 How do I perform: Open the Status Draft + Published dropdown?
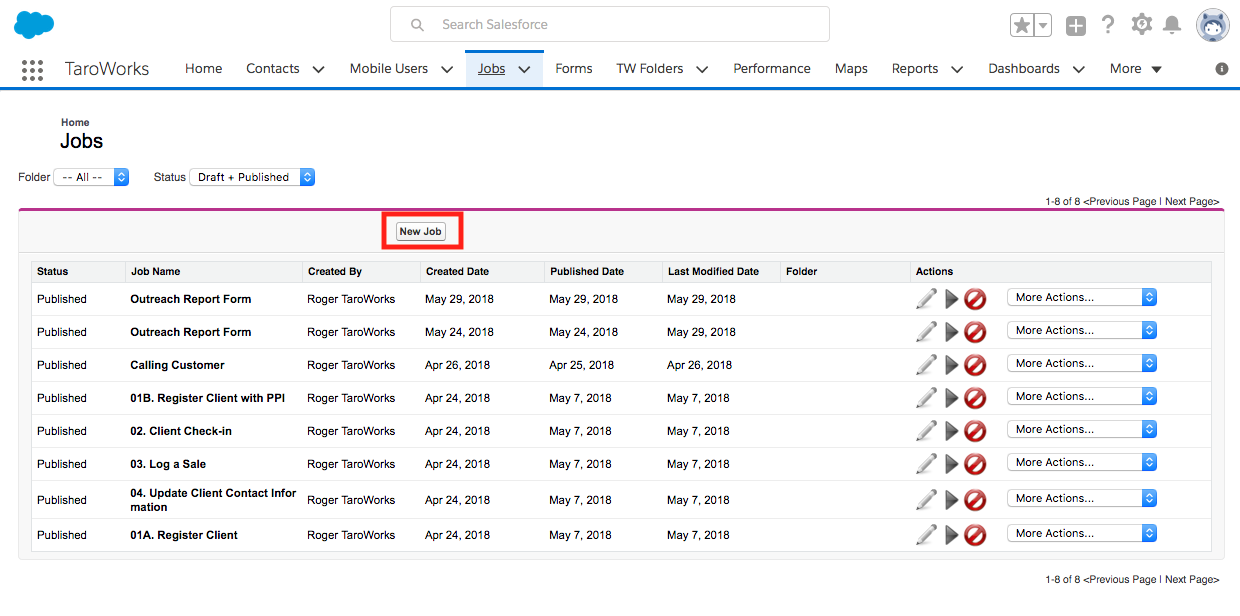(252, 177)
